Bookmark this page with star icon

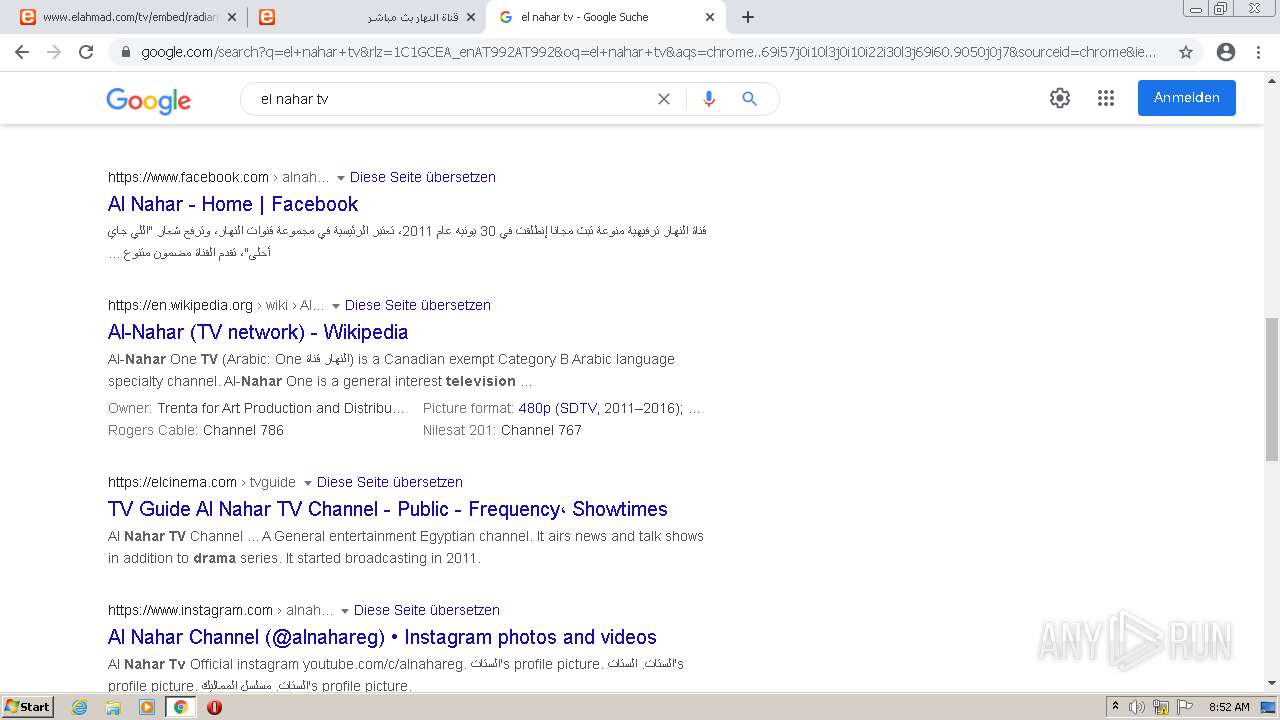coord(1186,52)
